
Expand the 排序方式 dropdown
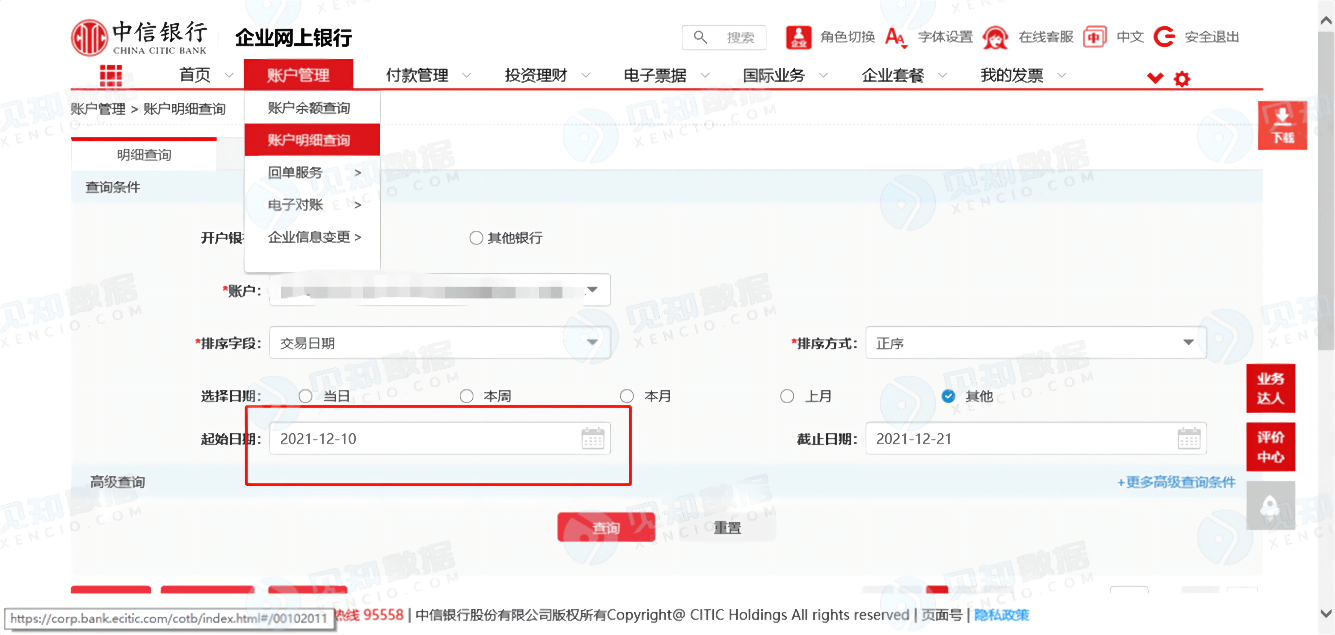tap(1035, 343)
